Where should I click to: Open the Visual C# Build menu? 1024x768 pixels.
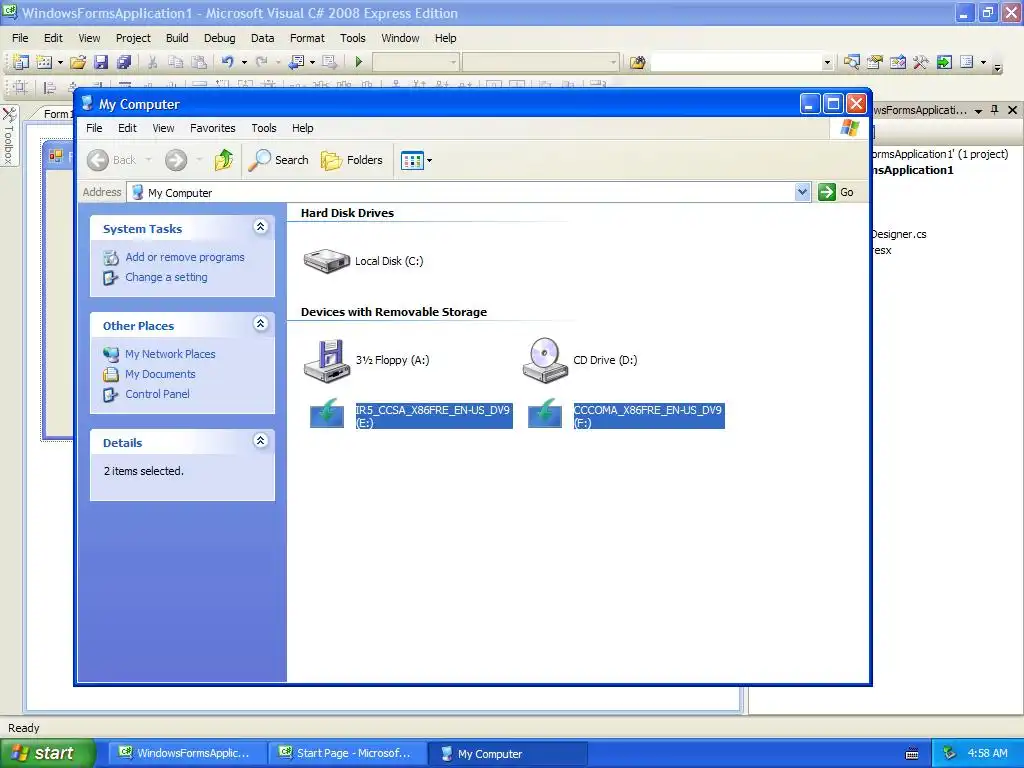tap(177, 38)
